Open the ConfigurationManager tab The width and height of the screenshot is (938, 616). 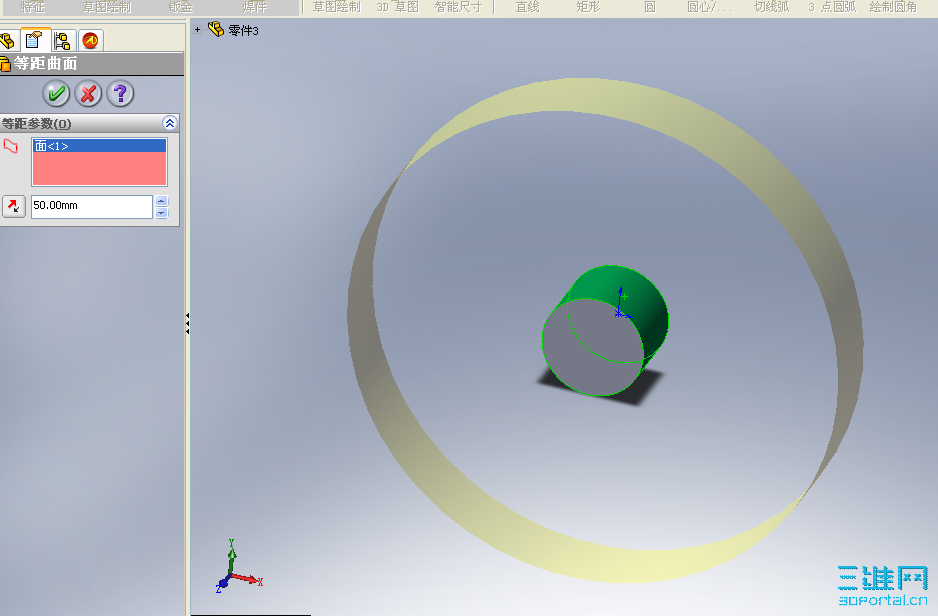[x=62, y=41]
